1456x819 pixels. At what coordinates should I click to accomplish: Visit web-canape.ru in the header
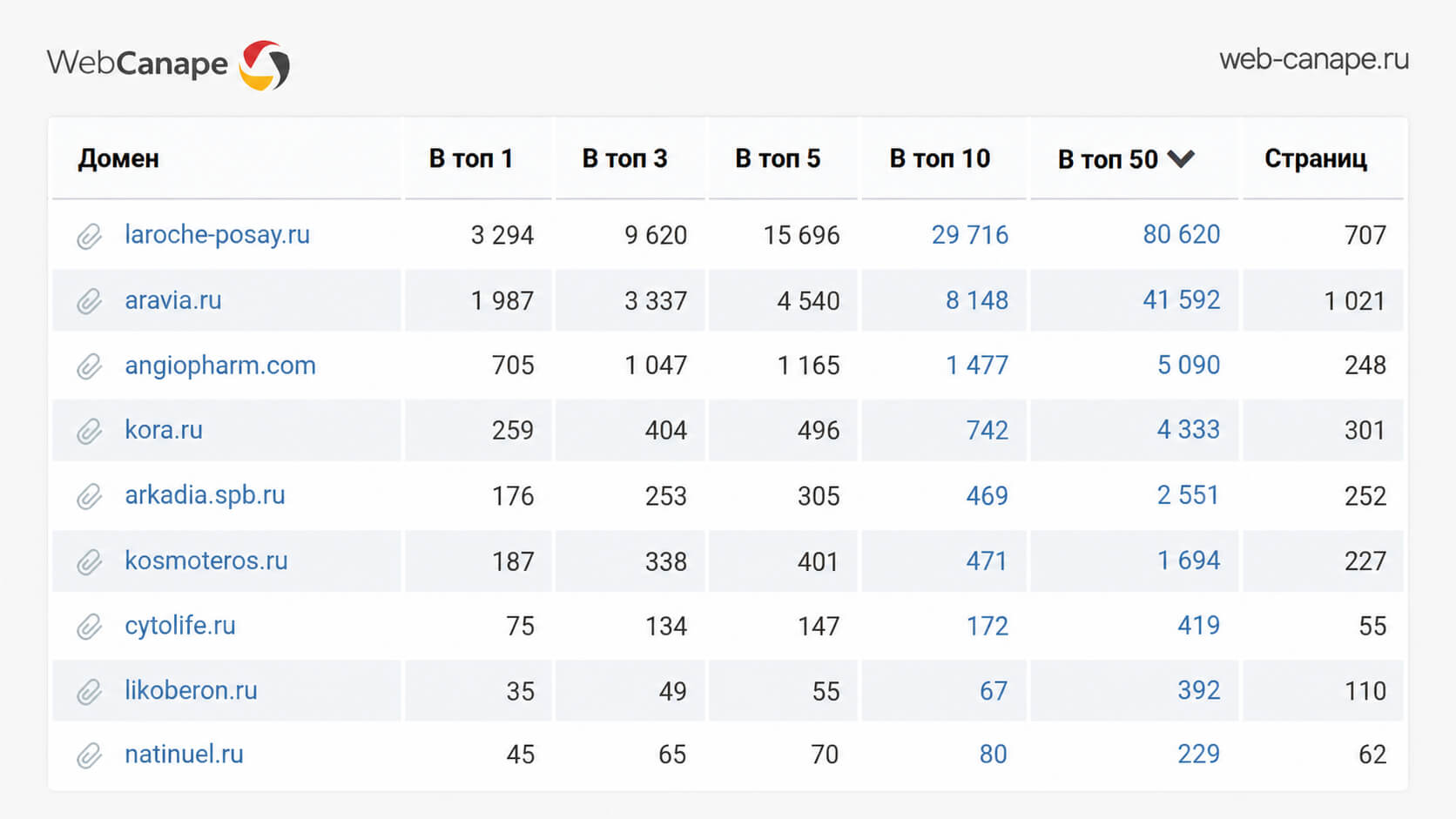coord(1313,59)
